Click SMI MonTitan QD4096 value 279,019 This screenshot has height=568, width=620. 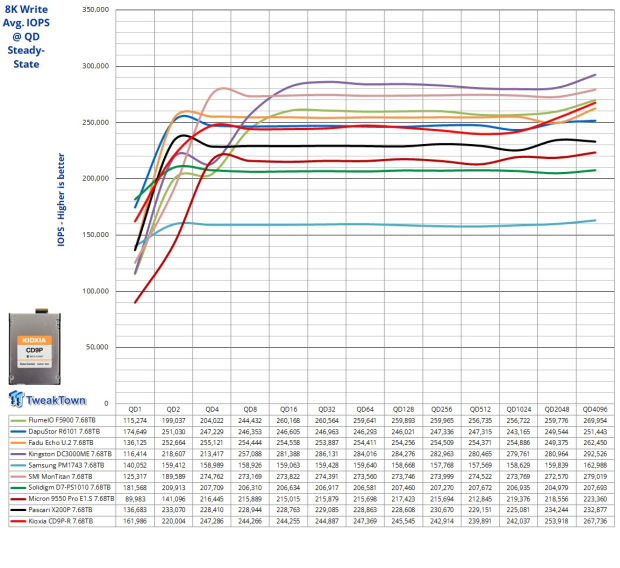(595, 477)
